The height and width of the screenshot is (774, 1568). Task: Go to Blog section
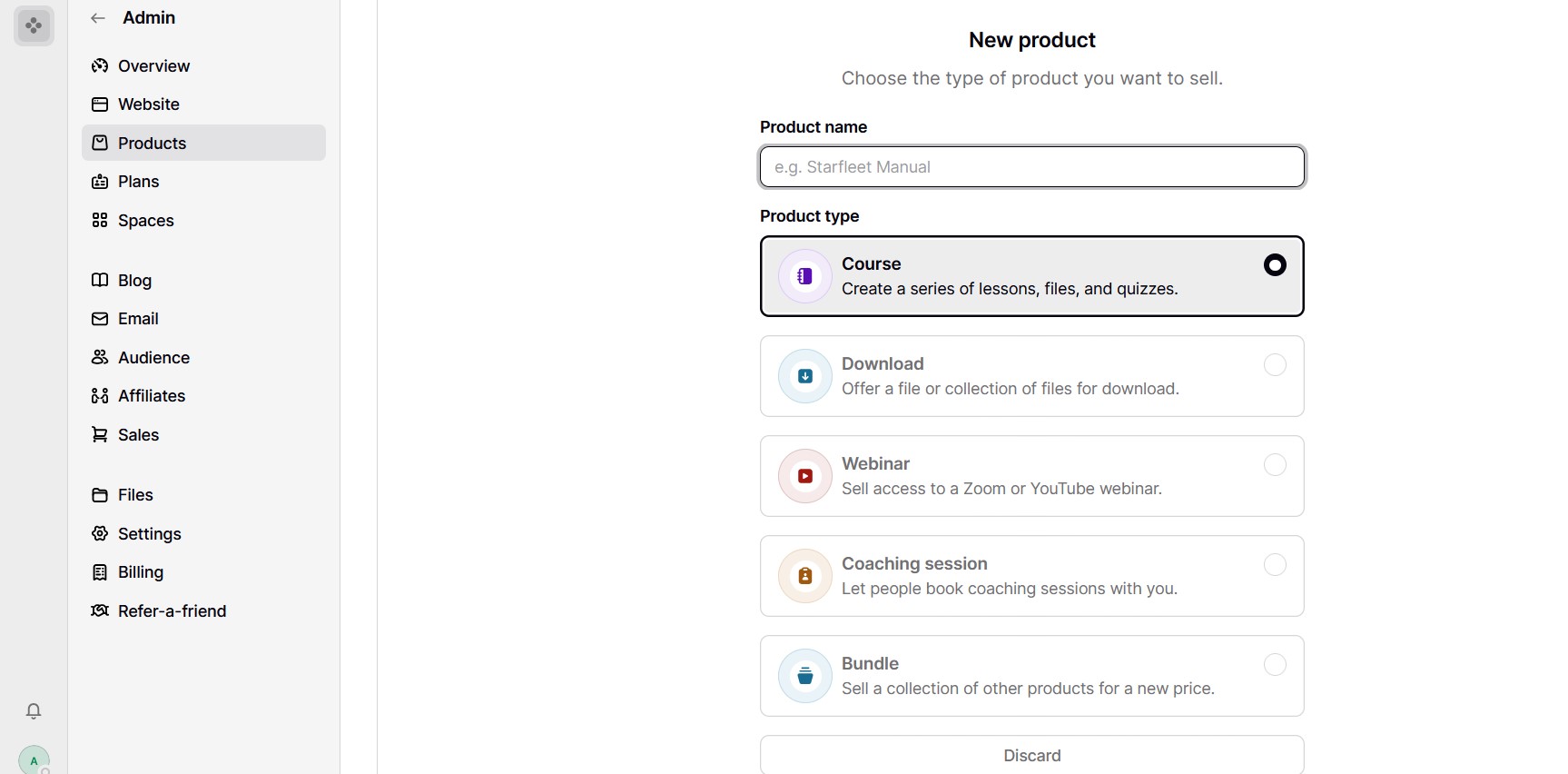tap(203, 280)
